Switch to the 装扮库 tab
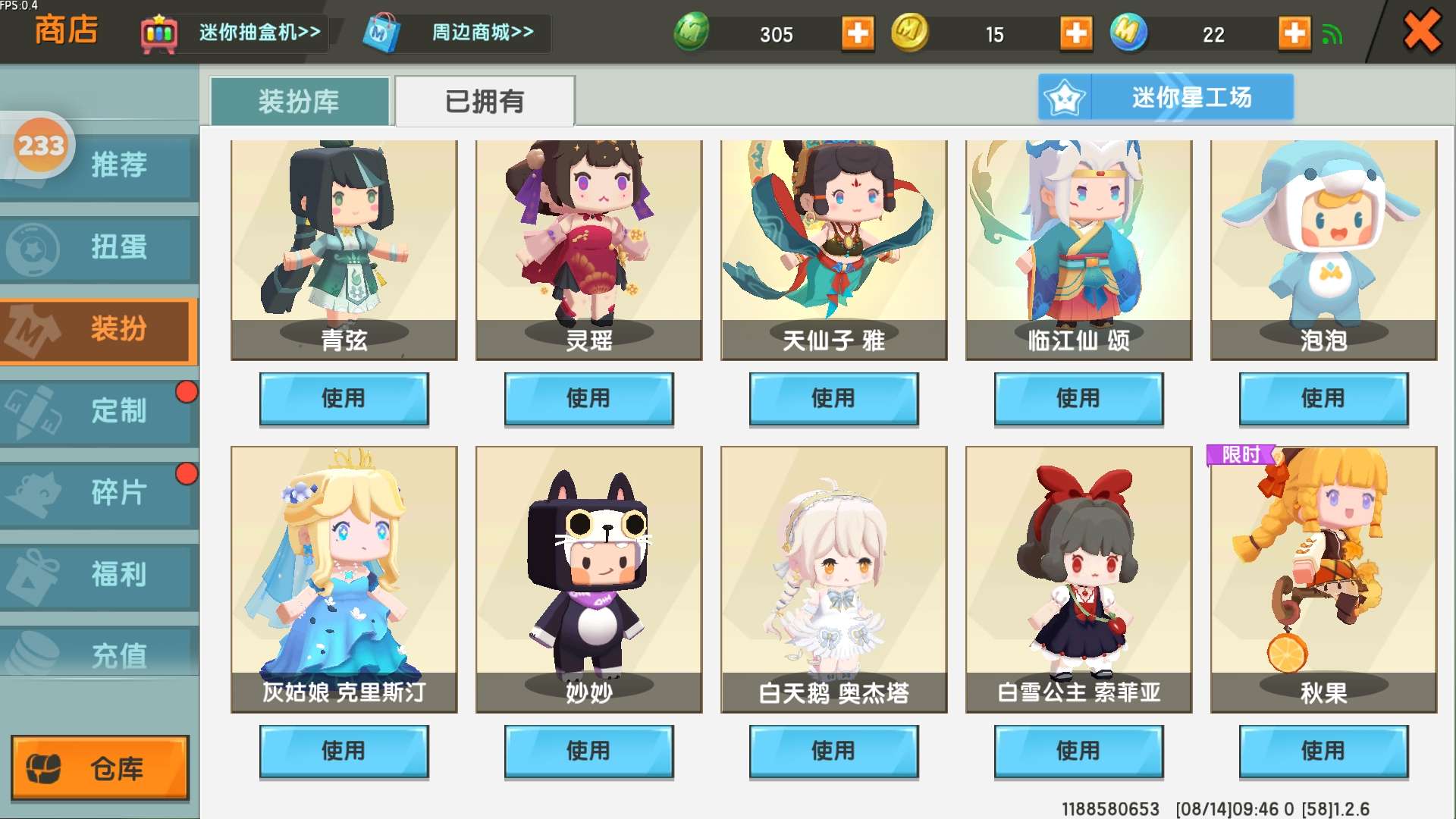Image resolution: width=1456 pixels, height=819 pixels. (300, 101)
